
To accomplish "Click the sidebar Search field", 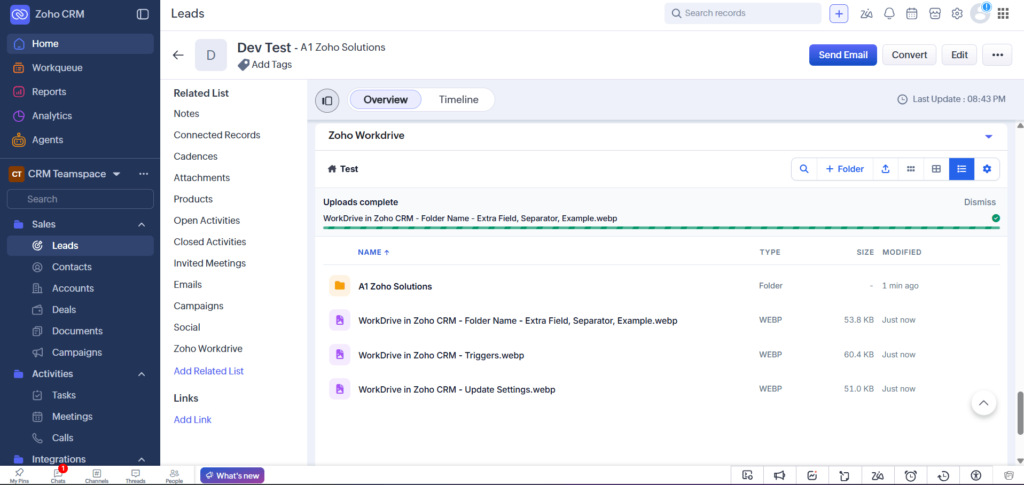I will click(80, 199).
